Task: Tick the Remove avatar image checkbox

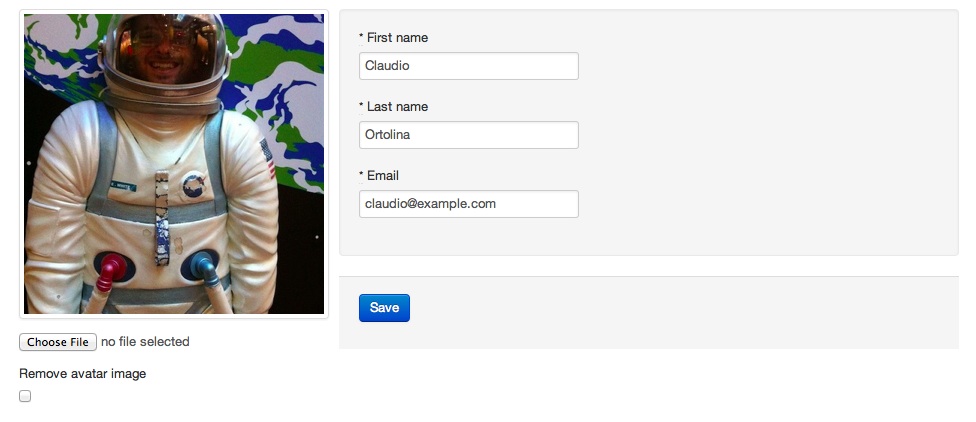Action: 25,396
